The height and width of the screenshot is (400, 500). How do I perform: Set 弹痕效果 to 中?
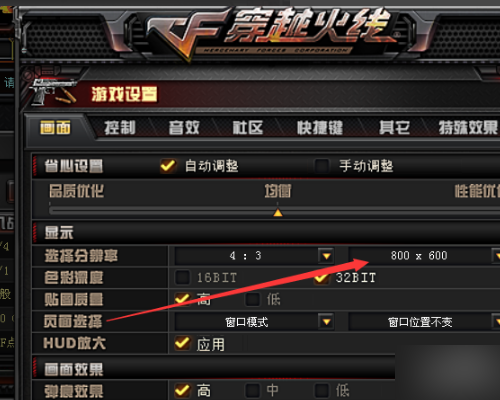click(x=253, y=390)
